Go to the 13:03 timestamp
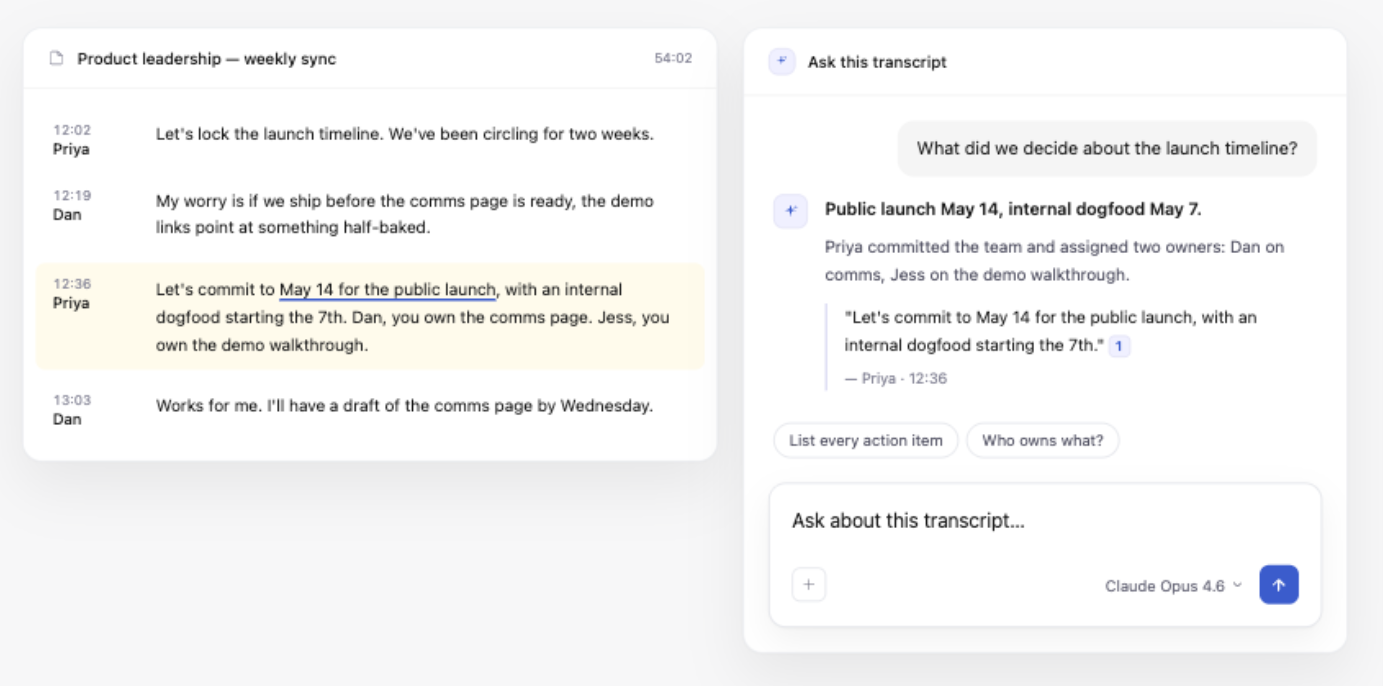1383x686 pixels. pos(72,400)
